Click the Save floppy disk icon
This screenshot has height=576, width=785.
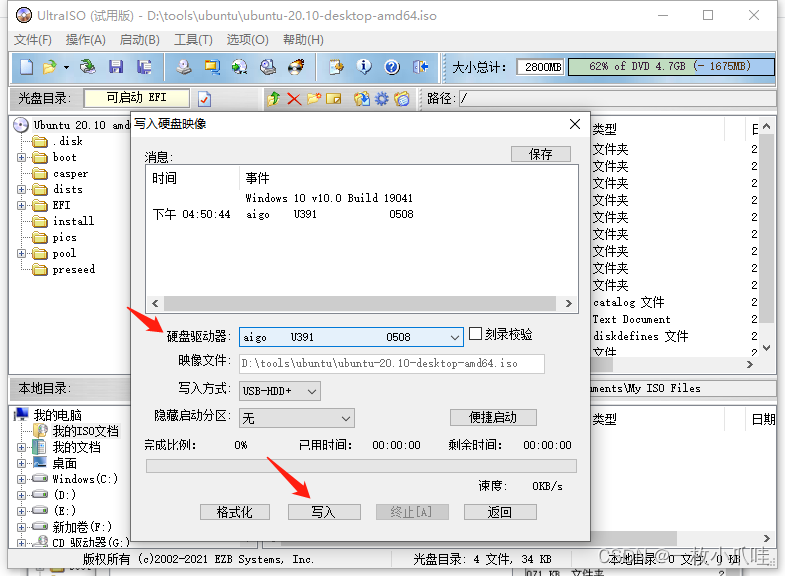click(116, 67)
